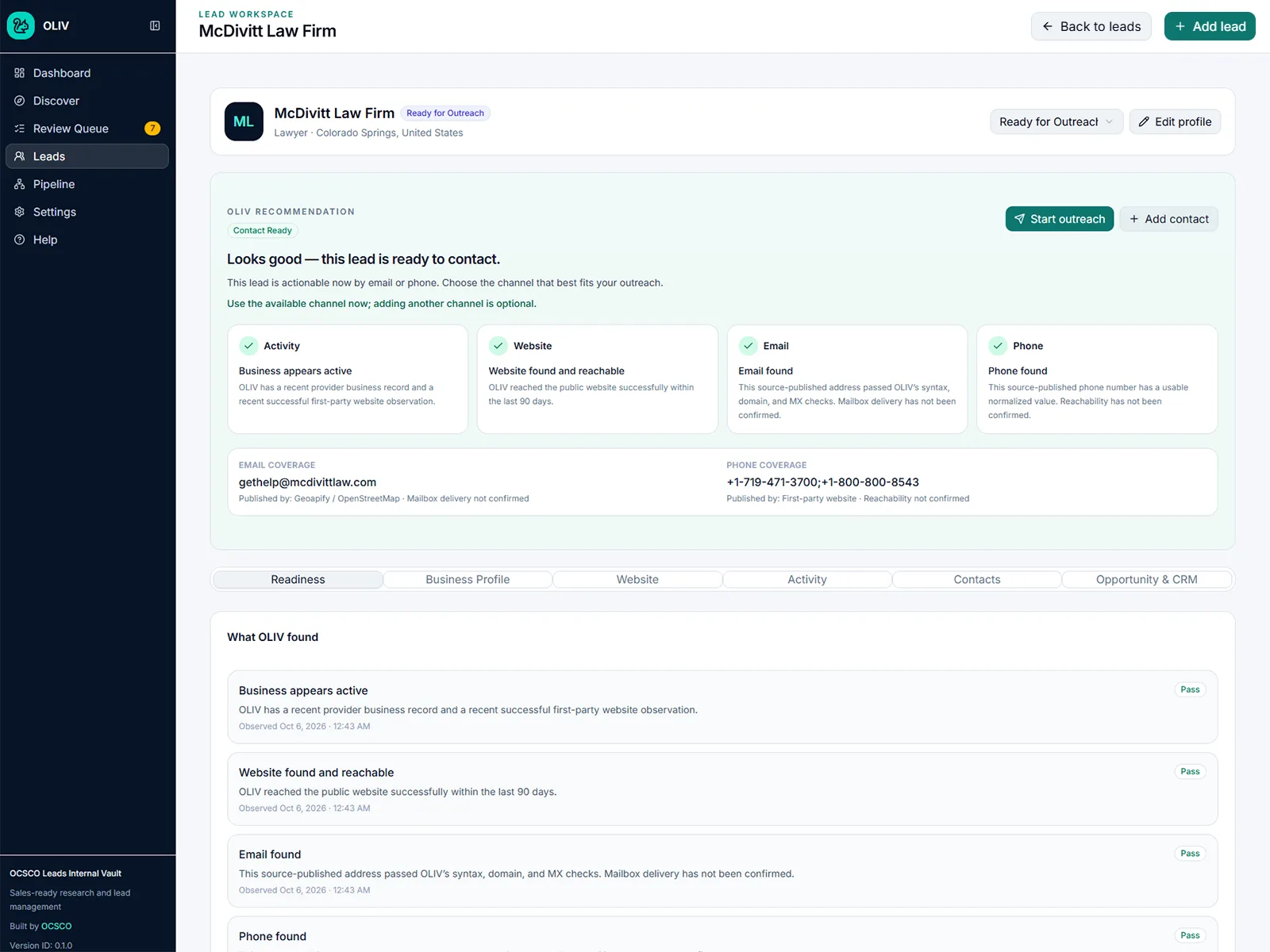Open Review Queue in the sidebar

click(87, 129)
